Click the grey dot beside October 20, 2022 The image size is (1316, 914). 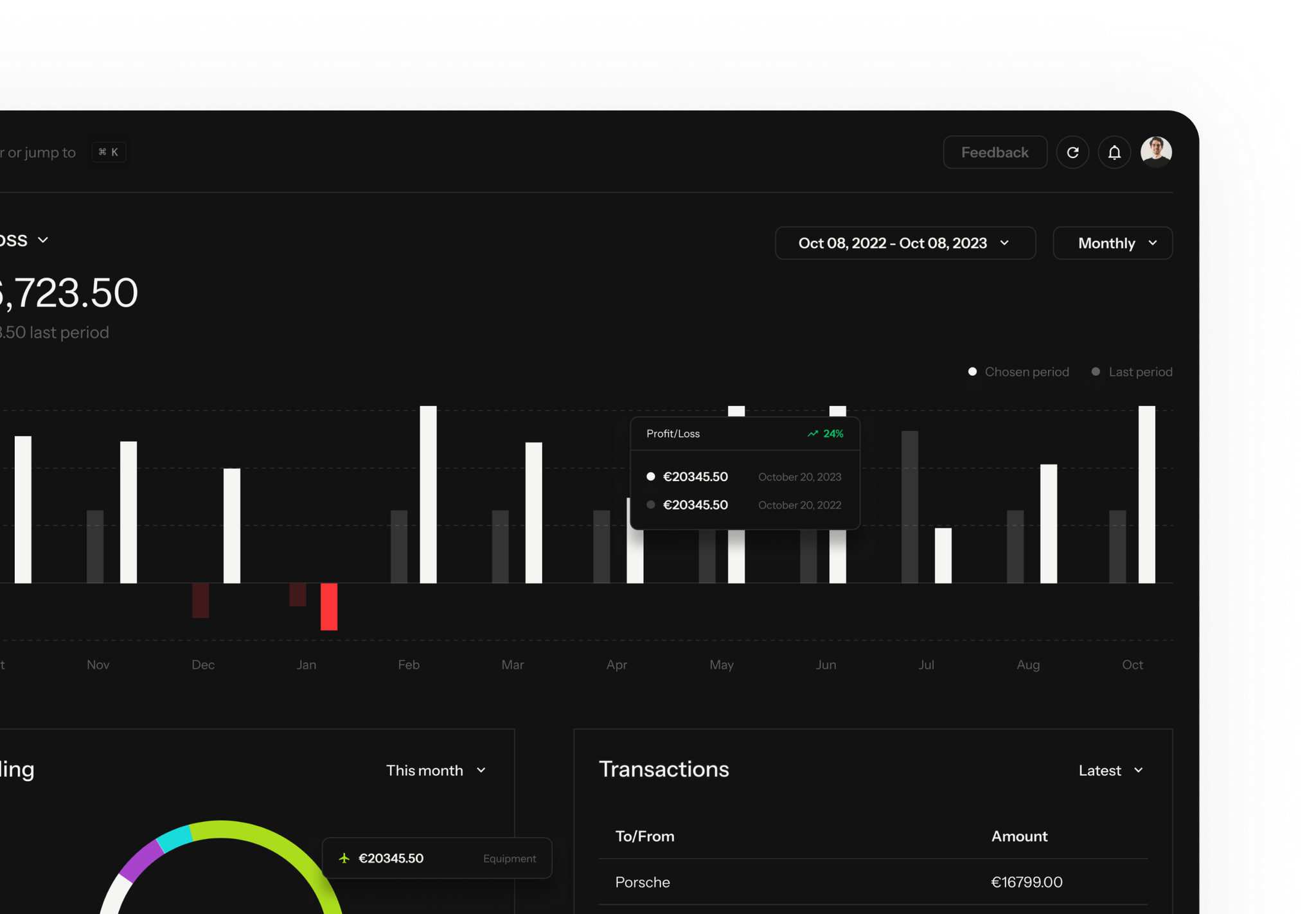coord(651,505)
